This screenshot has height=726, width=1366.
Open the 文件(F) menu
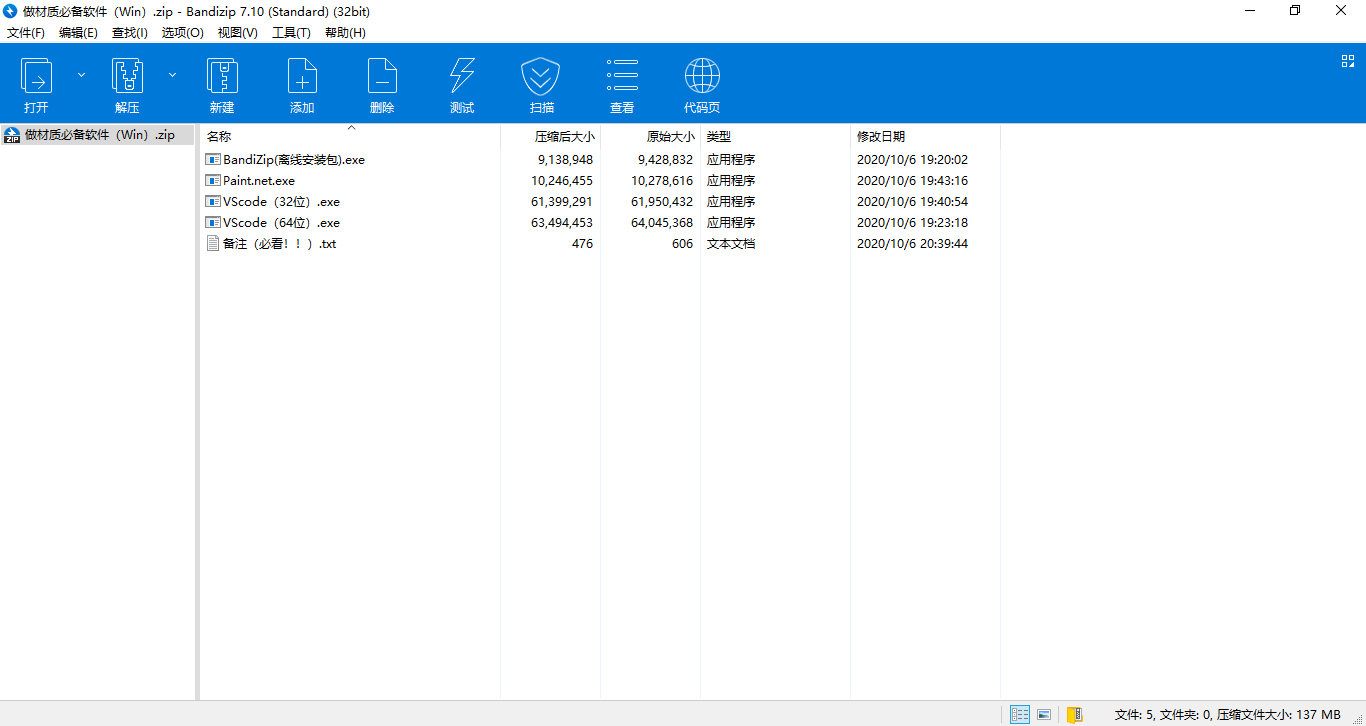[x=26, y=32]
